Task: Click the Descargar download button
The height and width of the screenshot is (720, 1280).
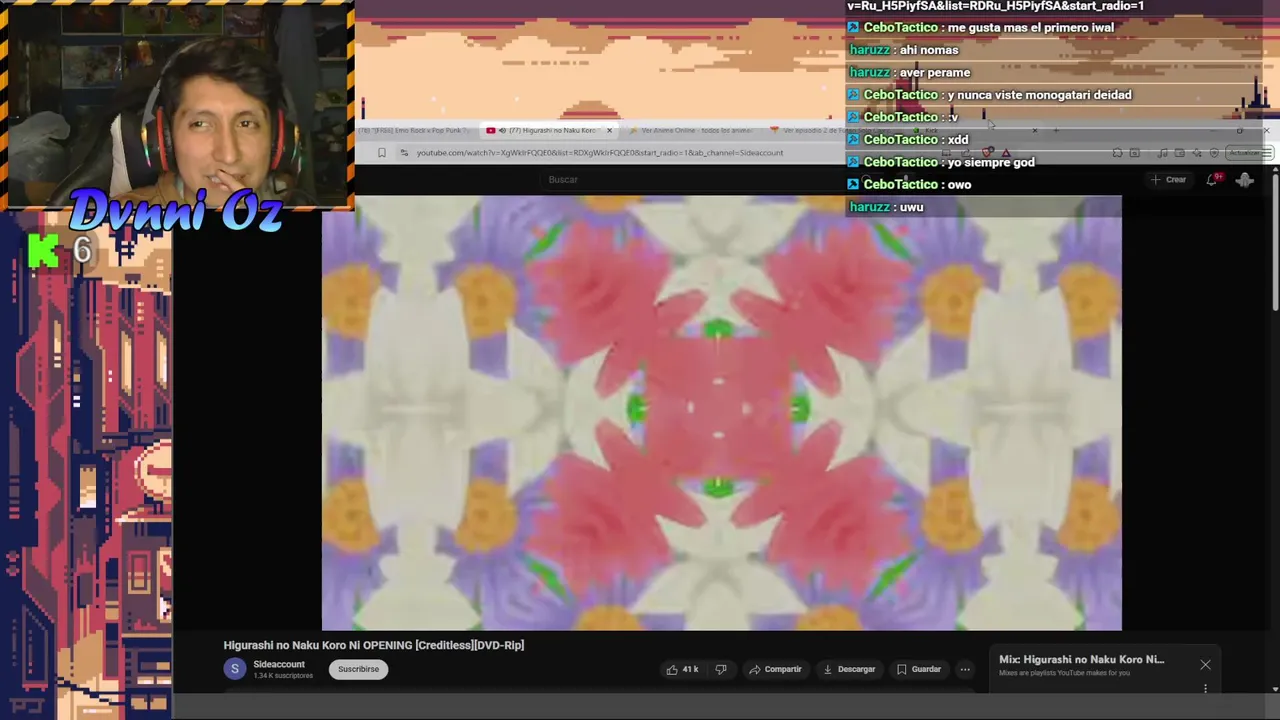Action: [848, 669]
